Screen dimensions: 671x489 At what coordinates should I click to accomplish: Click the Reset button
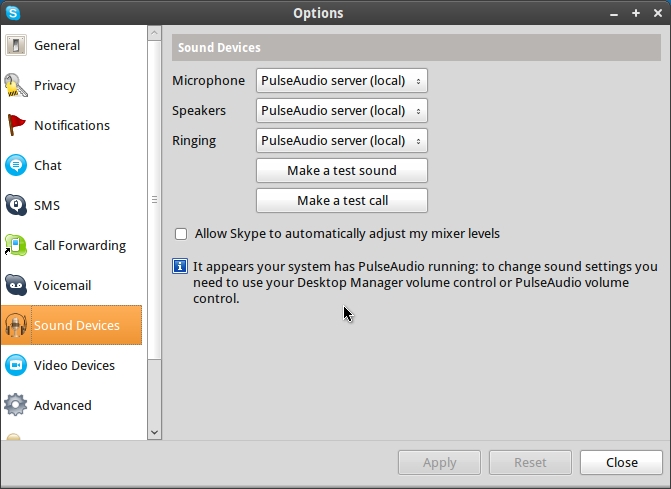coord(531,462)
